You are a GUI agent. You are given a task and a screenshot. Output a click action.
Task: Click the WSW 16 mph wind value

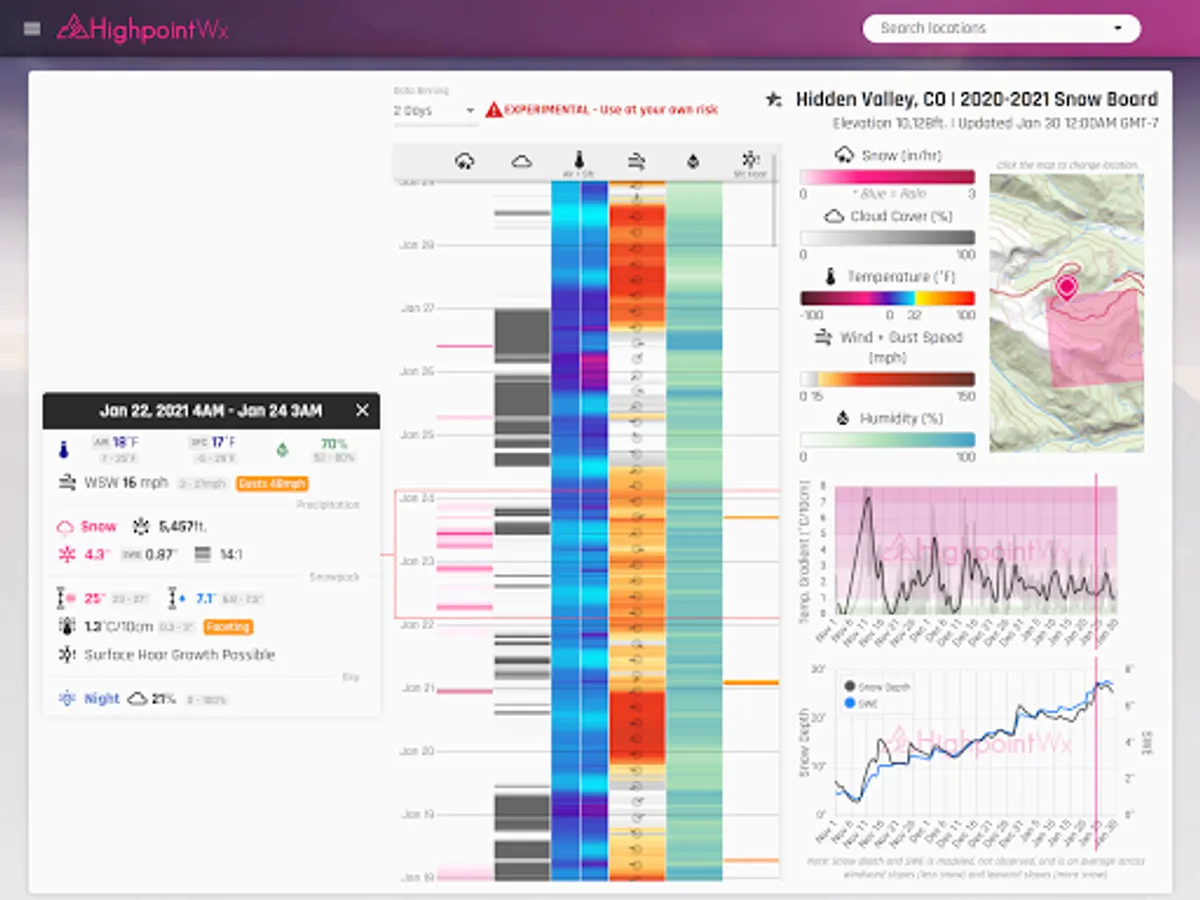click(125, 483)
